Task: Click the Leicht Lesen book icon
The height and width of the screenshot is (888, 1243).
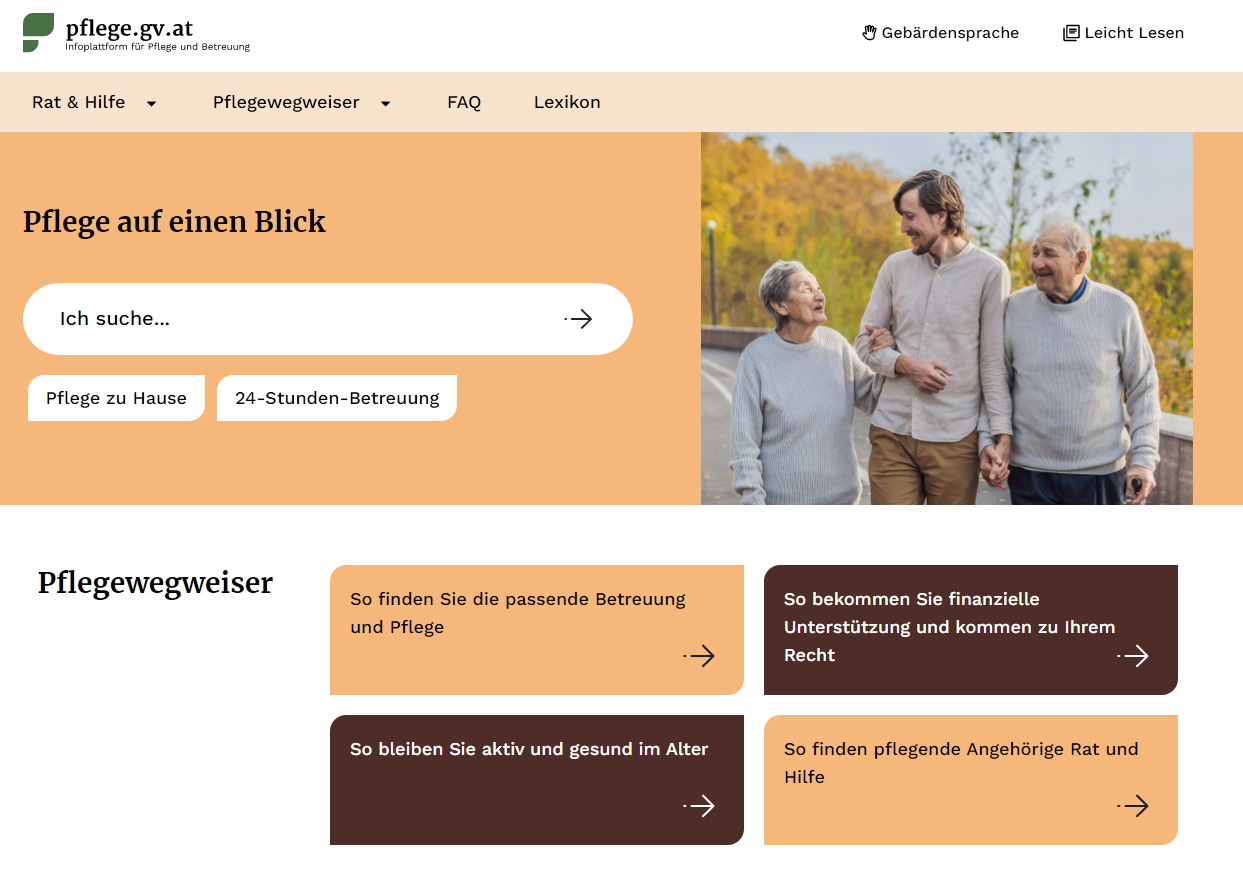Action: pyautogui.click(x=1071, y=33)
